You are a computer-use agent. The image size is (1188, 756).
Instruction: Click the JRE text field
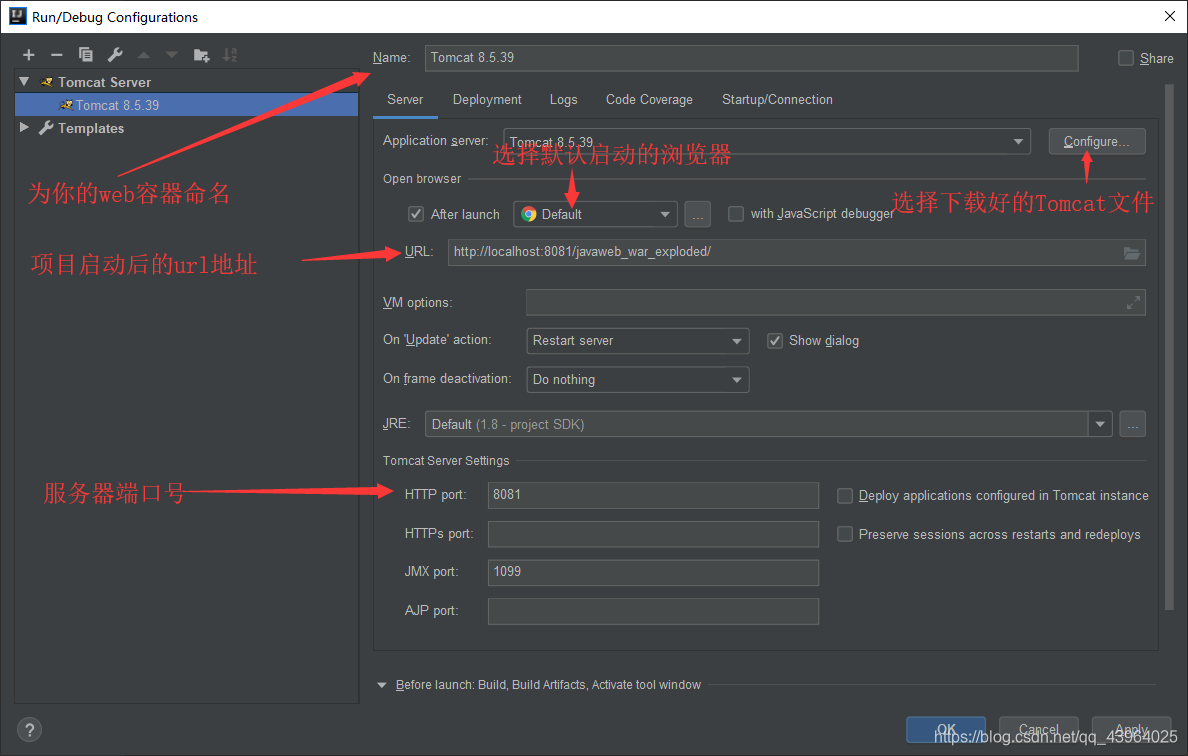click(x=757, y=424)
